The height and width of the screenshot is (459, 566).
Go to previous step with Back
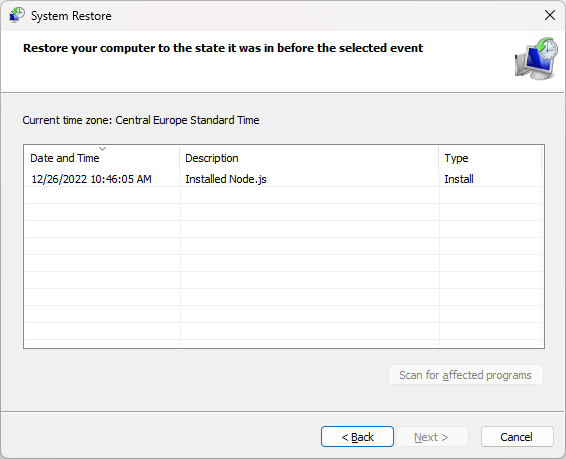click(357, 437)
